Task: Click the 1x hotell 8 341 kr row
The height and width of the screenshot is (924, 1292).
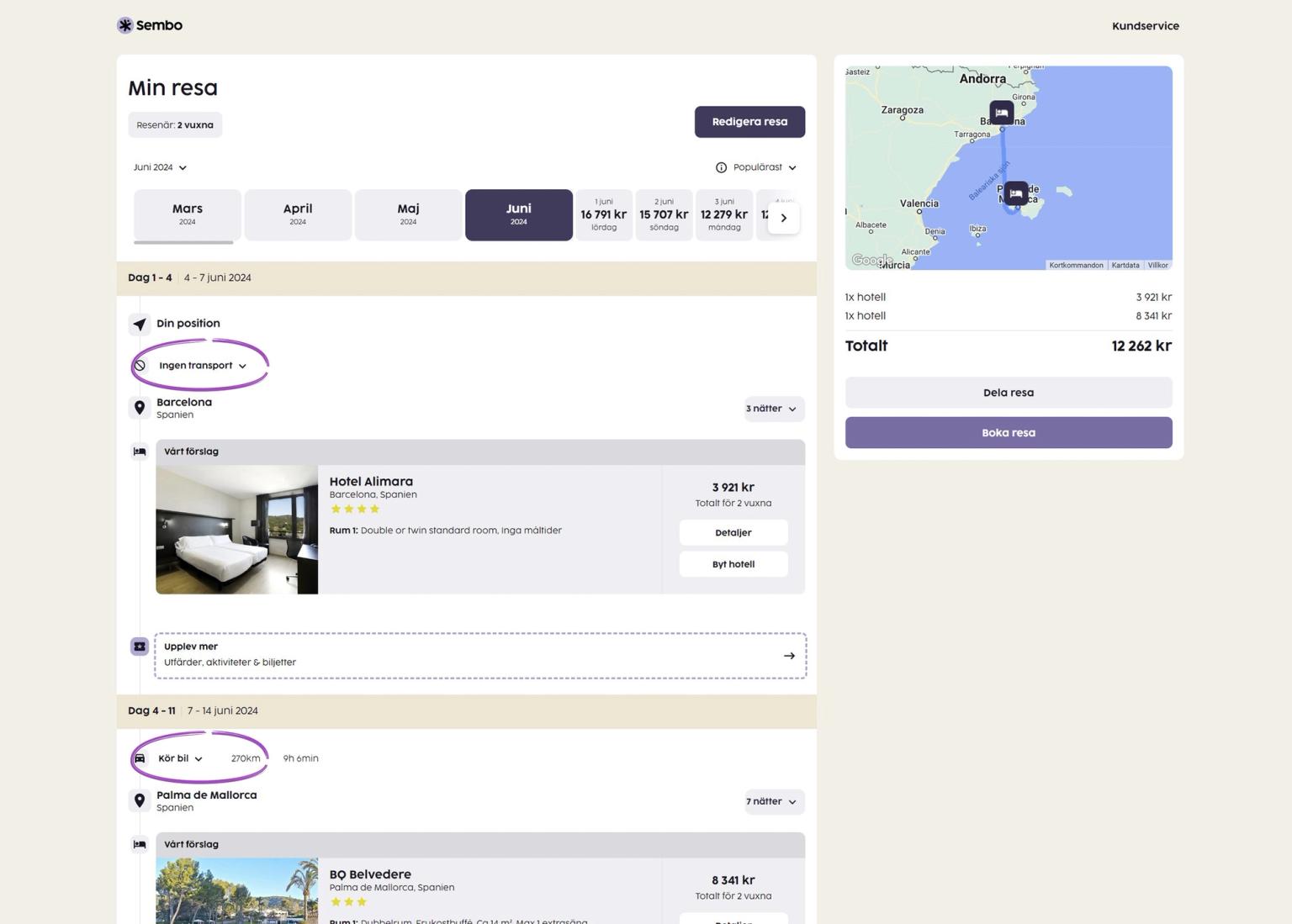Action: tap(1009, 316)
